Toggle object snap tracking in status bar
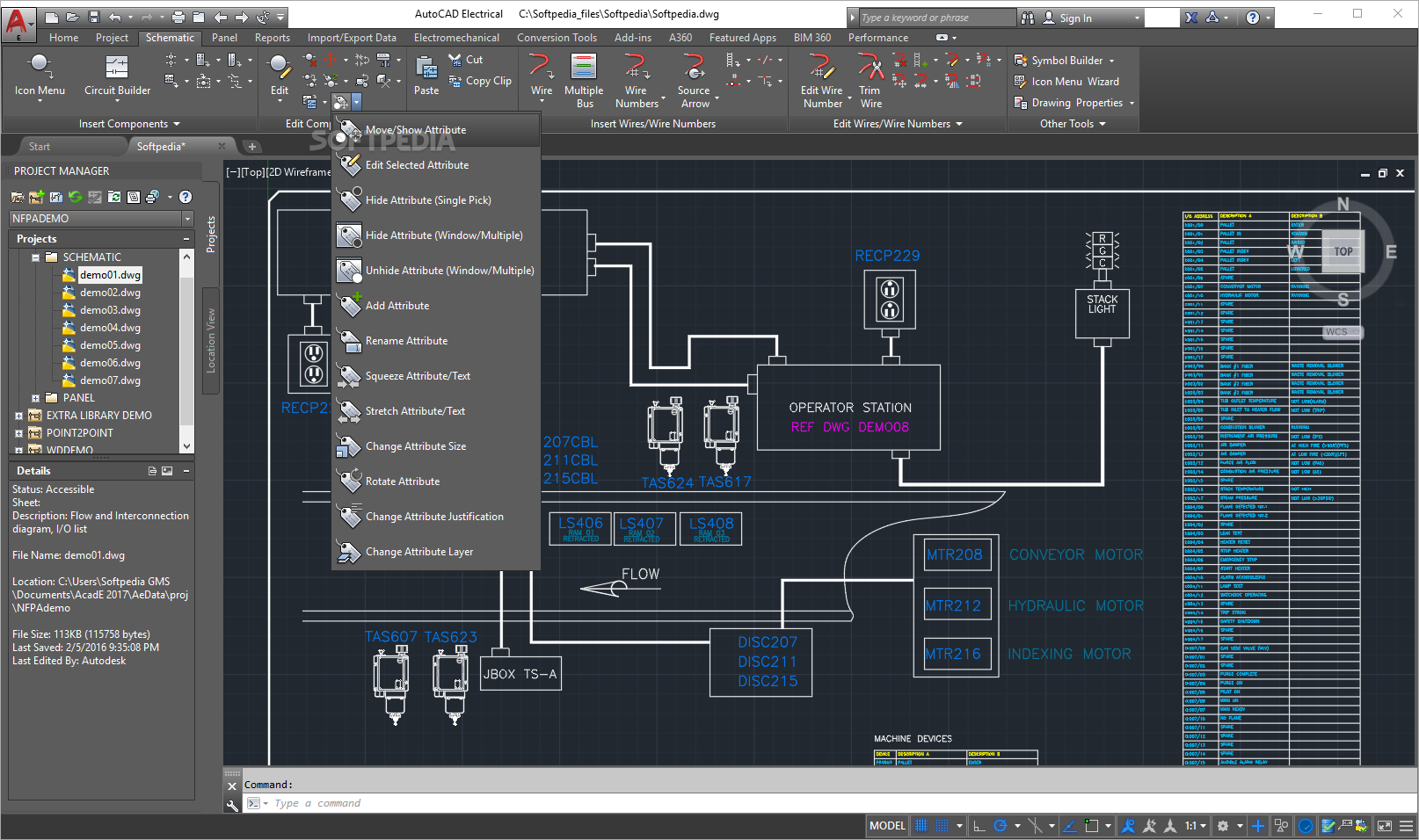 [1070, 826]
